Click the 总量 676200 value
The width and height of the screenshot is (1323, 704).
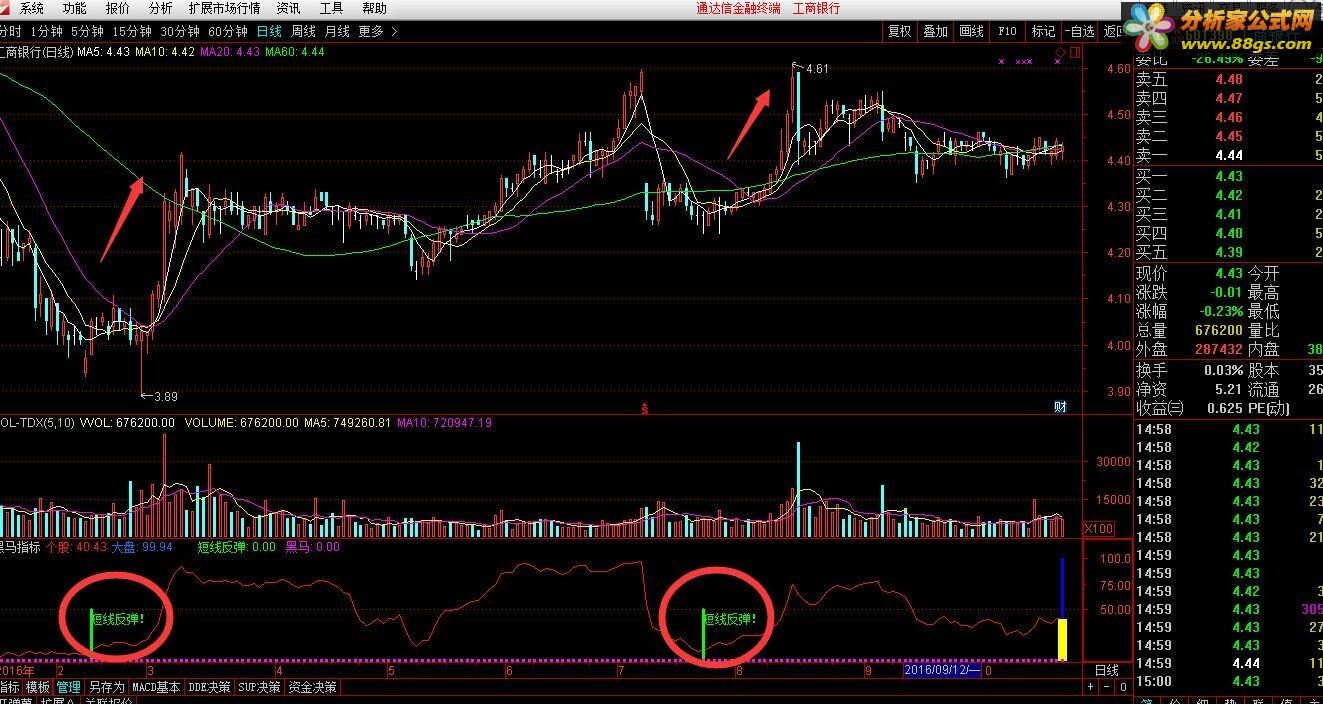tap(1217, 330)
